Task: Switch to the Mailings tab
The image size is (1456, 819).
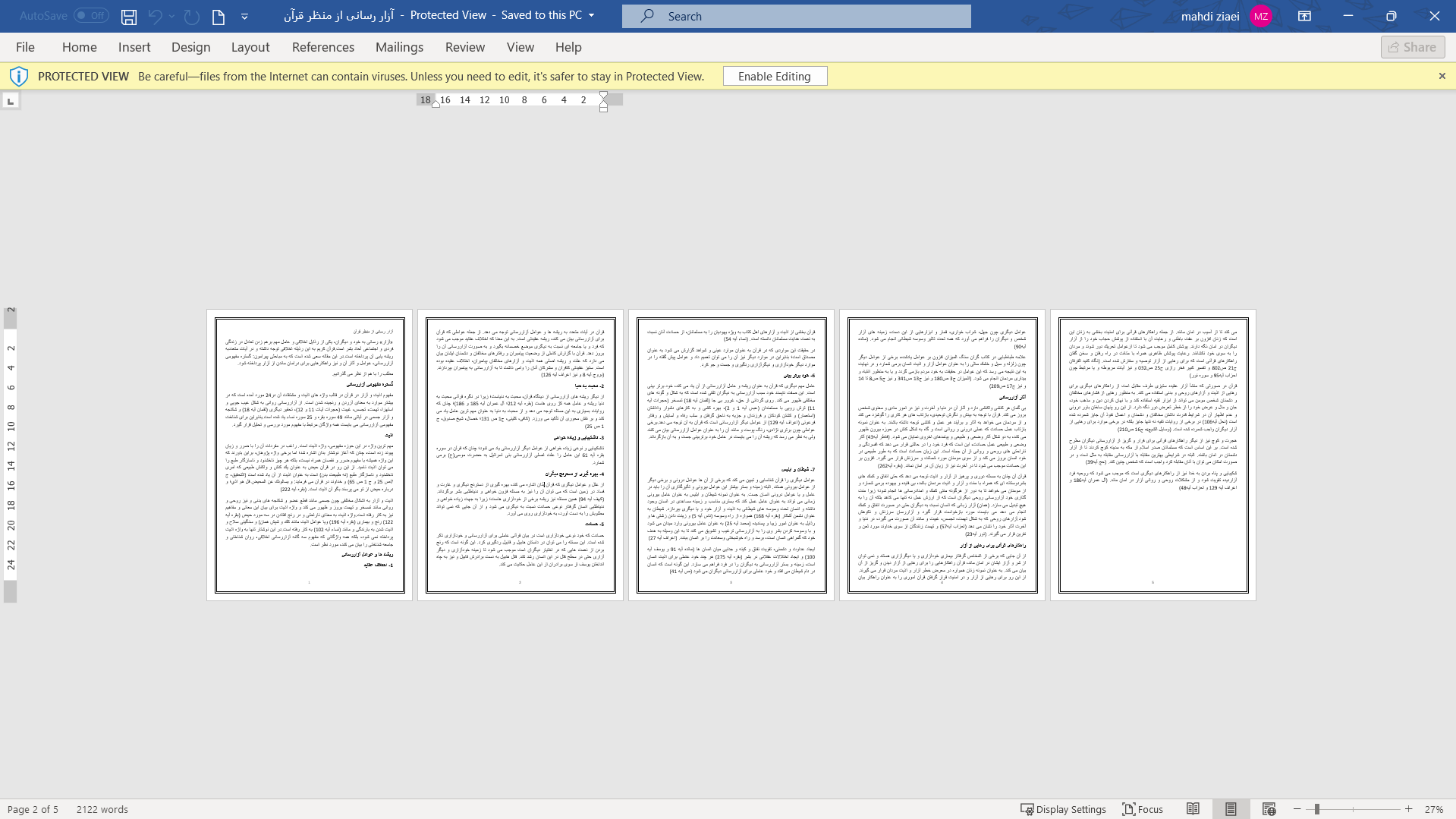Action: click(400, 47)
